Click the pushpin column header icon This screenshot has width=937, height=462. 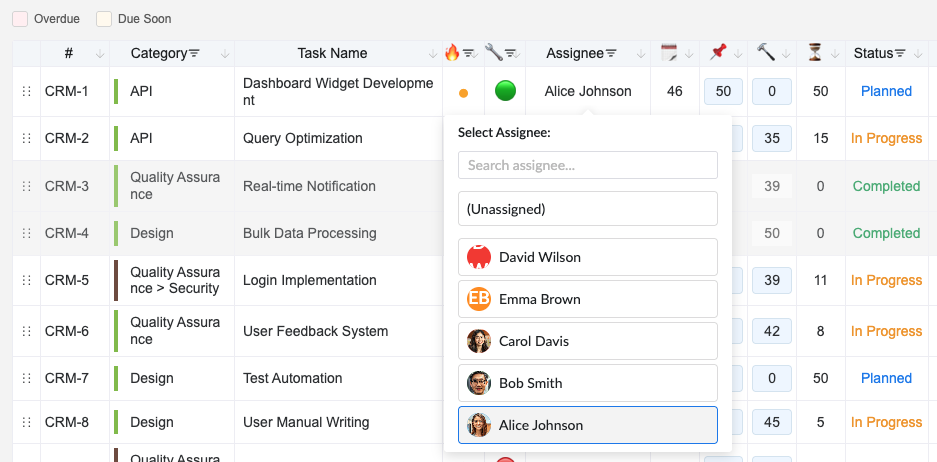point(718,53)
